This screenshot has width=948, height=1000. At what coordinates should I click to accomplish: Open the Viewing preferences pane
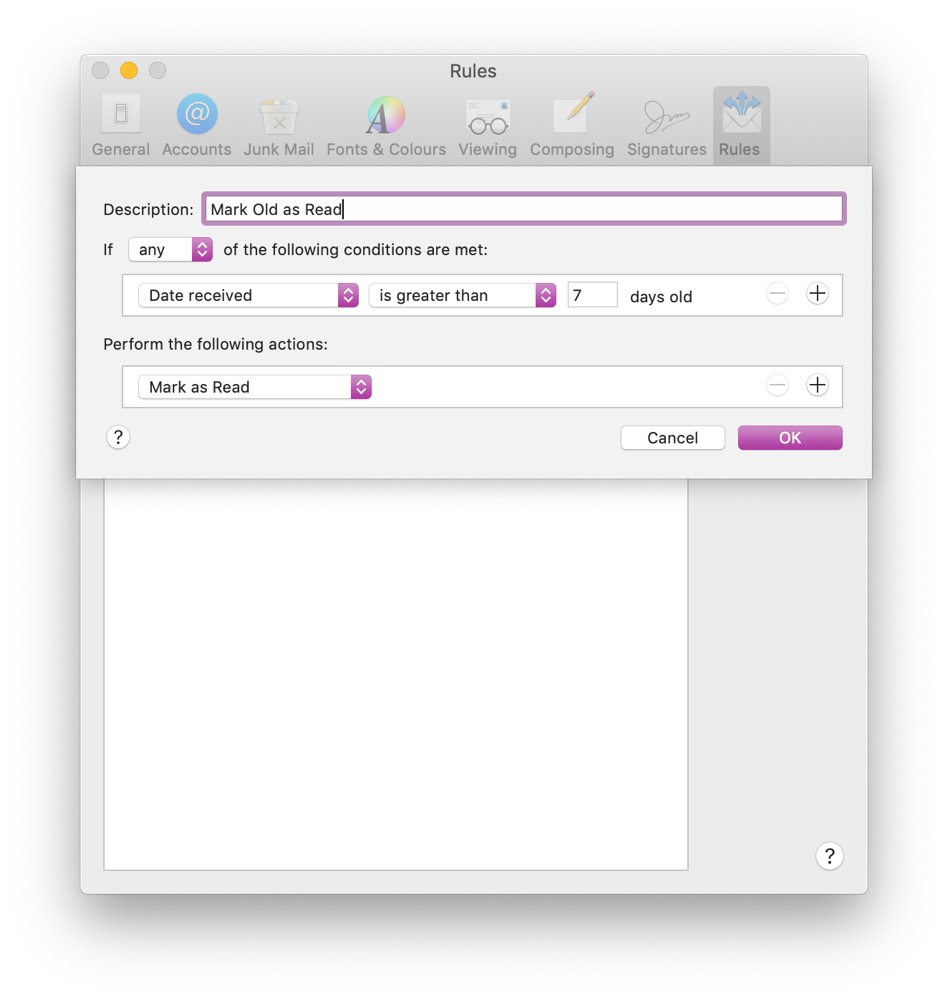click(487, 126)
